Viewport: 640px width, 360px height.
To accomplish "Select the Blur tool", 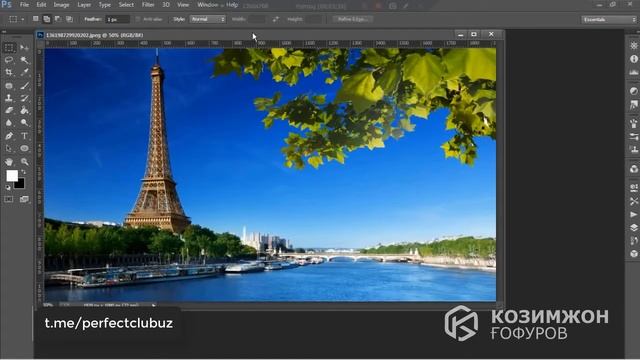I will [x=9, y=122].
